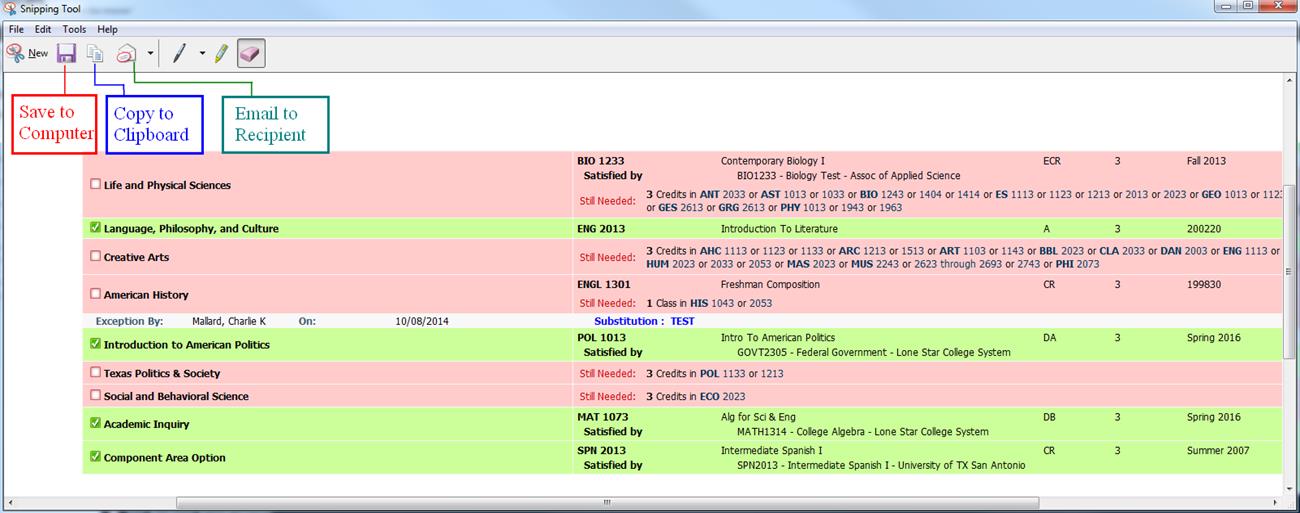The width and height of the screenshot is (1300, 513).
Task: Open the File menu
Action: [x=16, y=30]
